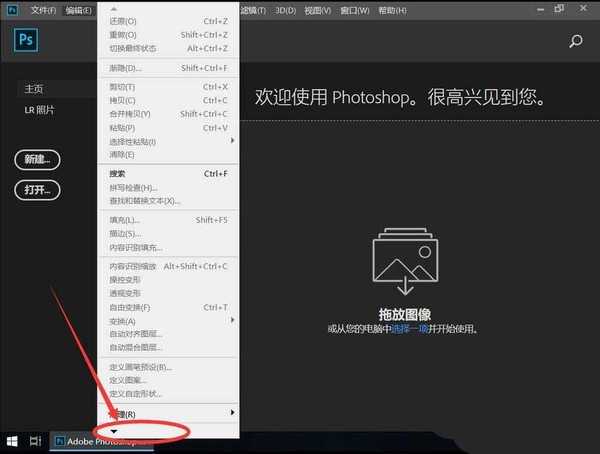Open the 文件(F) menu
600x454 pixels.
(x=43, y=10)
